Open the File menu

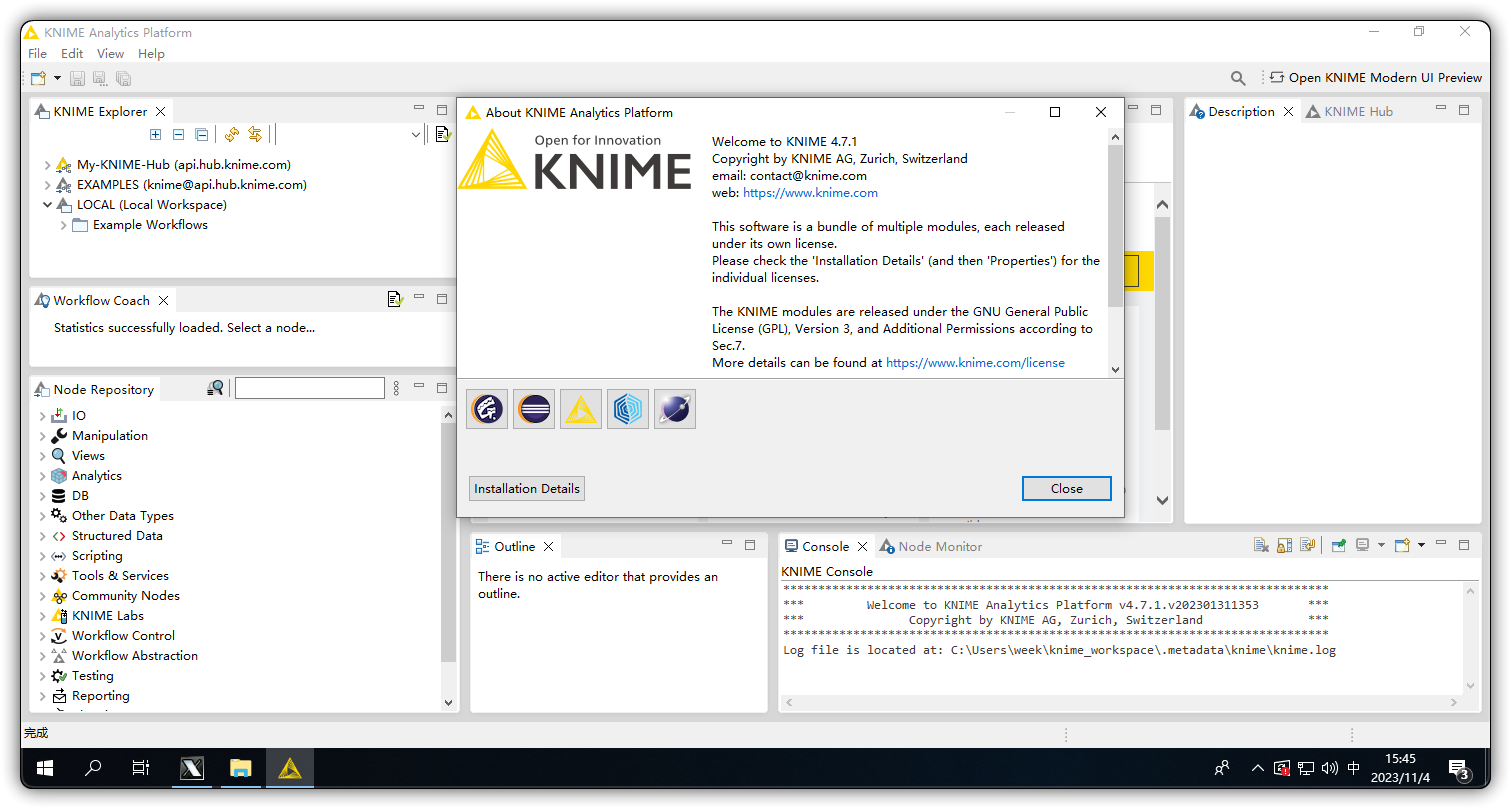[x=37, y=54]
